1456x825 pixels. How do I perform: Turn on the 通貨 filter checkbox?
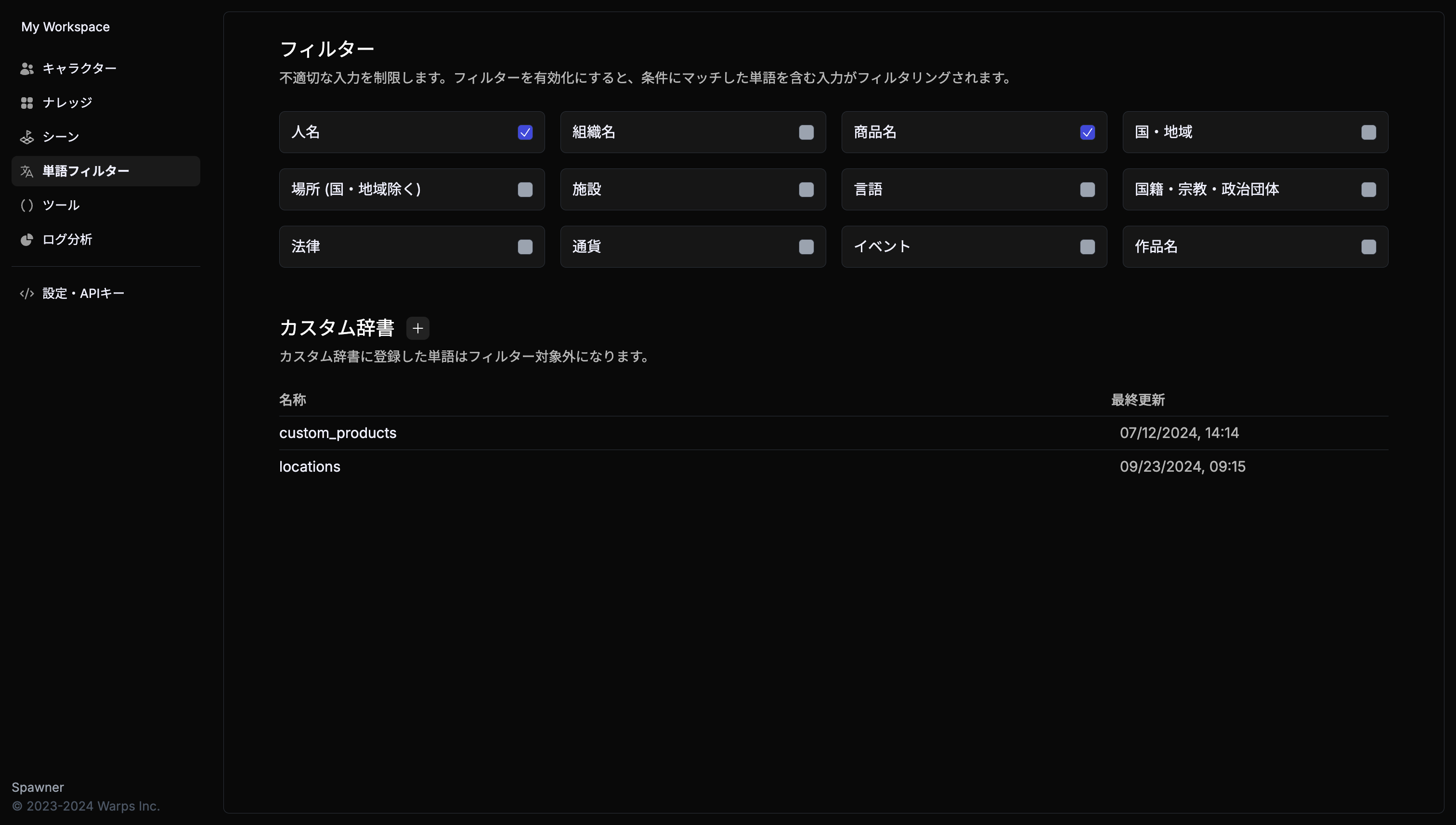[x=806, y=246]
